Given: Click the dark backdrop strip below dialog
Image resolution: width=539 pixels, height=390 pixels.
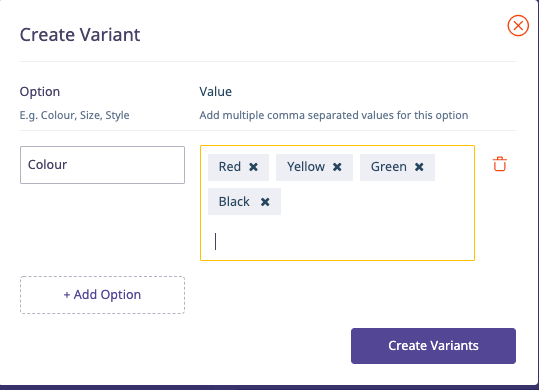Looking at the screenshot, I should (x=270, y=388).
